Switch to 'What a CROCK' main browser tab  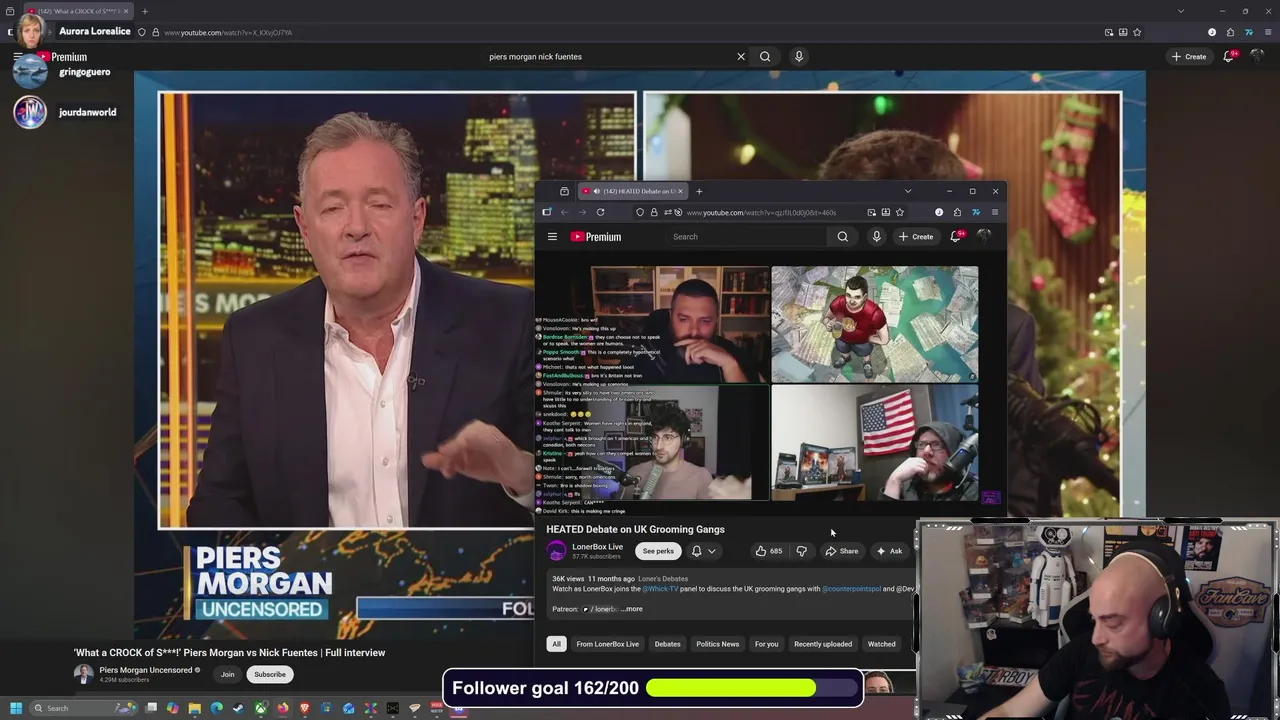click(78, 11)
